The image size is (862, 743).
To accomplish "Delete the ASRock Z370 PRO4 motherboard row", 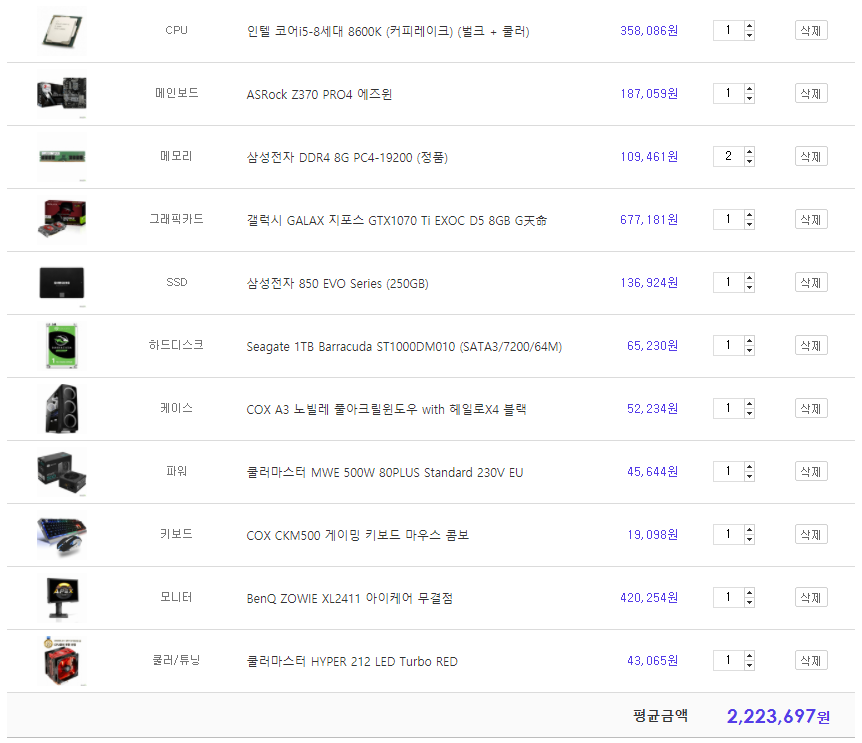I will pos(811,93).
